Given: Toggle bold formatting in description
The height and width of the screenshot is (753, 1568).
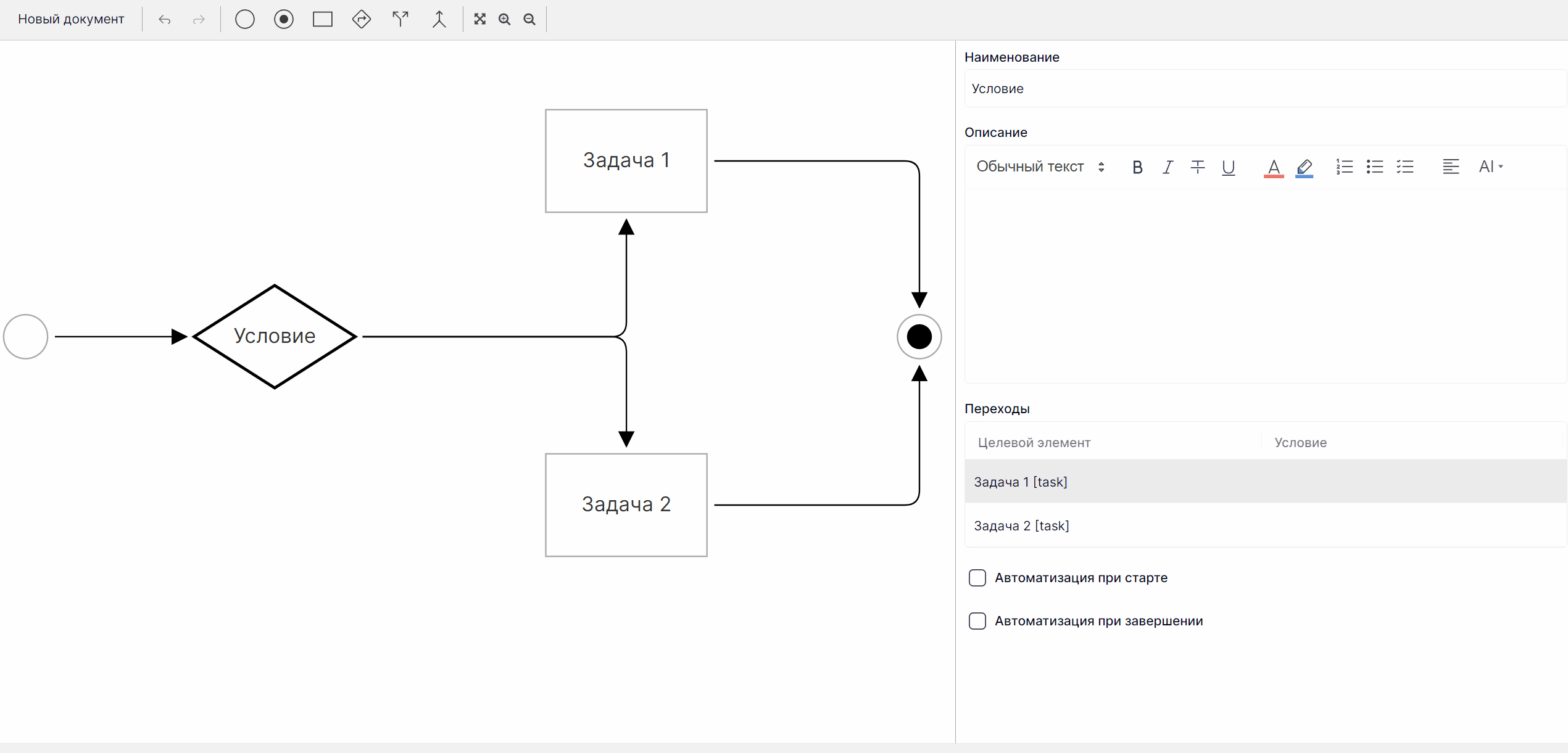Looking at the screenshot, I should [1137, 167].
